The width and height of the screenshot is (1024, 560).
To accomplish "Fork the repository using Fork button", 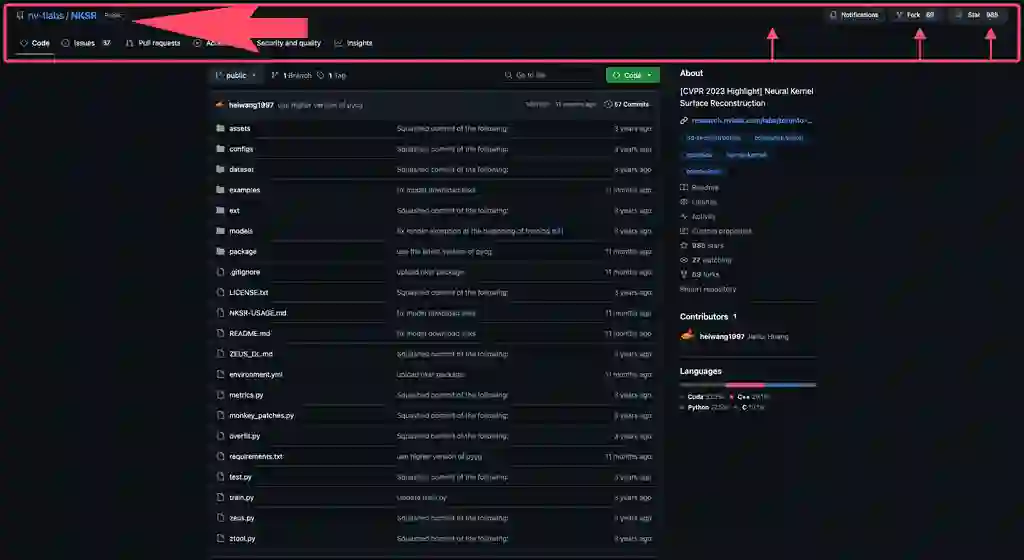I will (x=915, y=15).
